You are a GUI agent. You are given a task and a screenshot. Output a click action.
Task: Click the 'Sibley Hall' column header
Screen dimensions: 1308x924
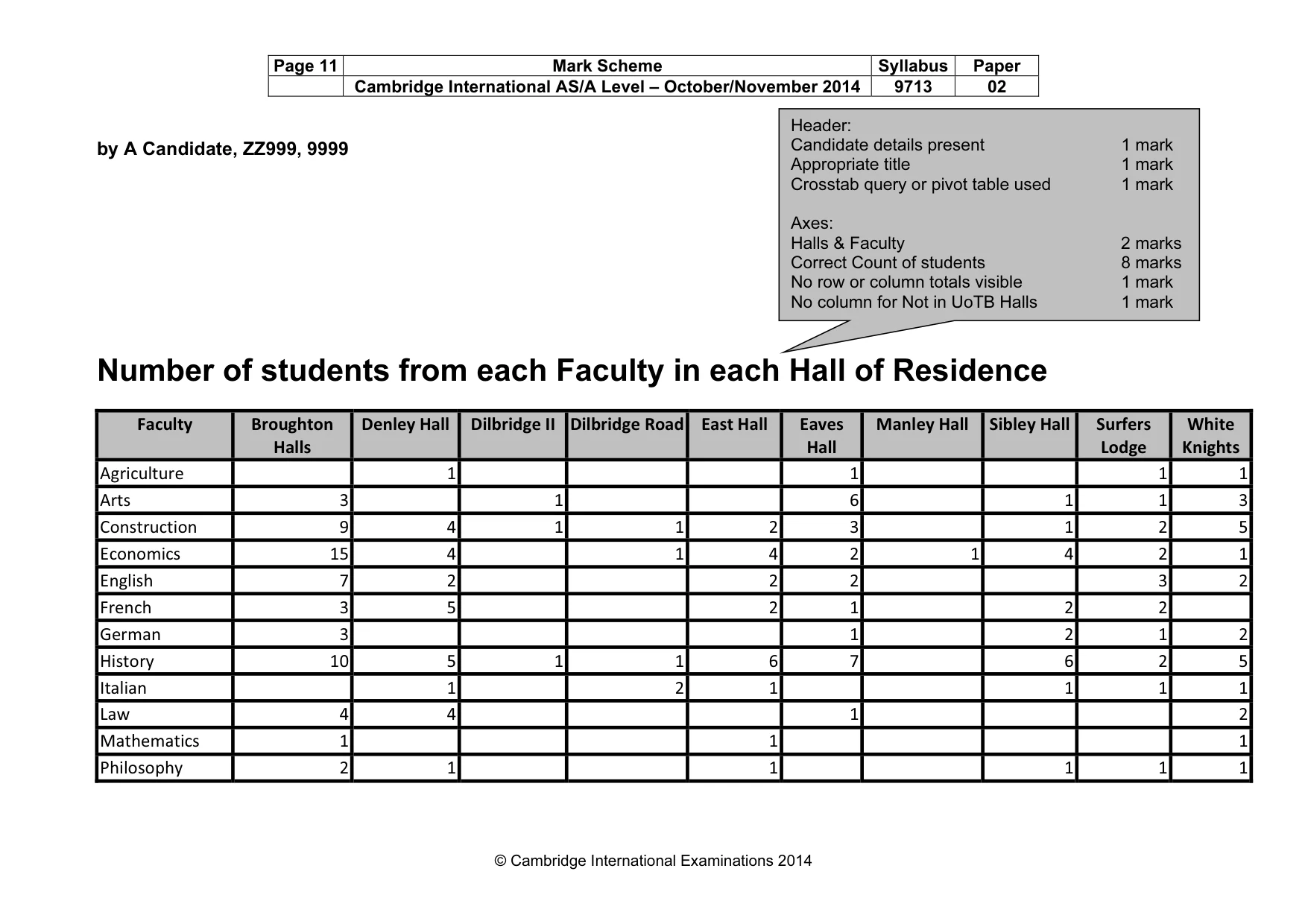click(1029, 435)
